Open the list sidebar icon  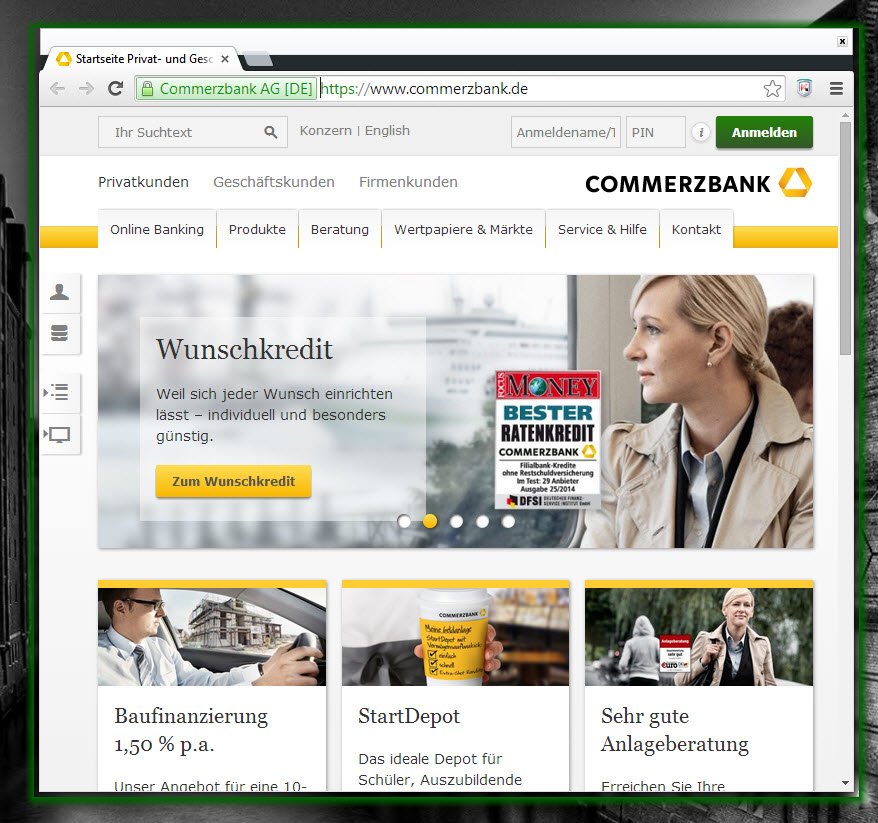(59, 392)
